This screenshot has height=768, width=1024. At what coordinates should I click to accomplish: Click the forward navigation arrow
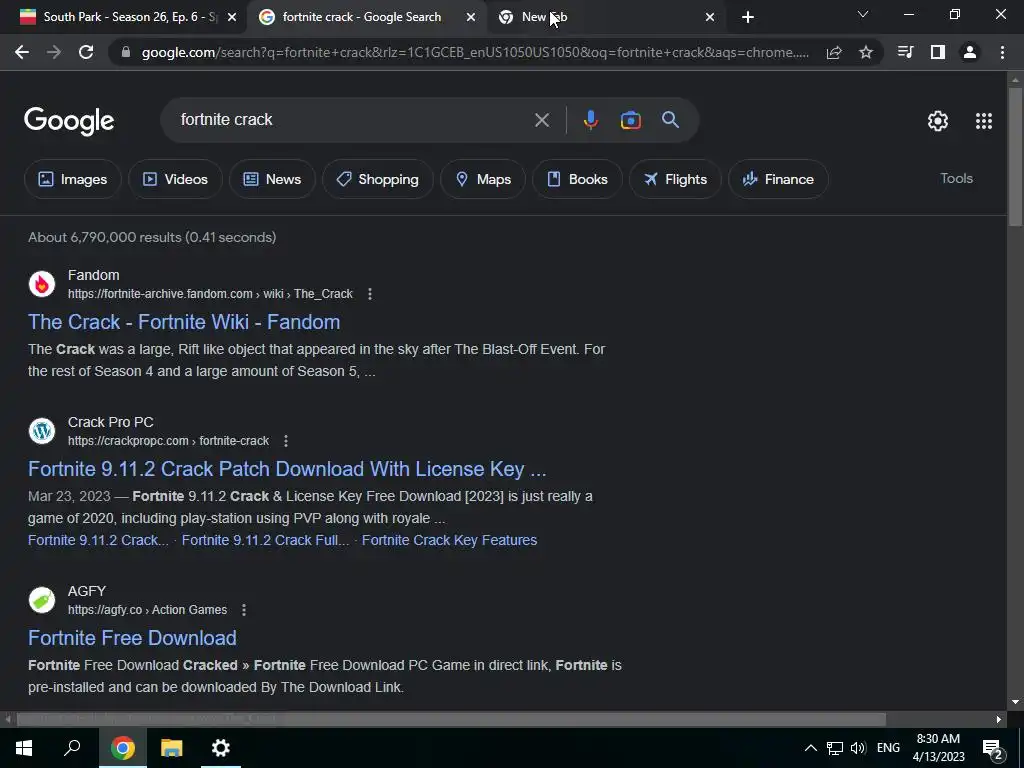point(54,52)
